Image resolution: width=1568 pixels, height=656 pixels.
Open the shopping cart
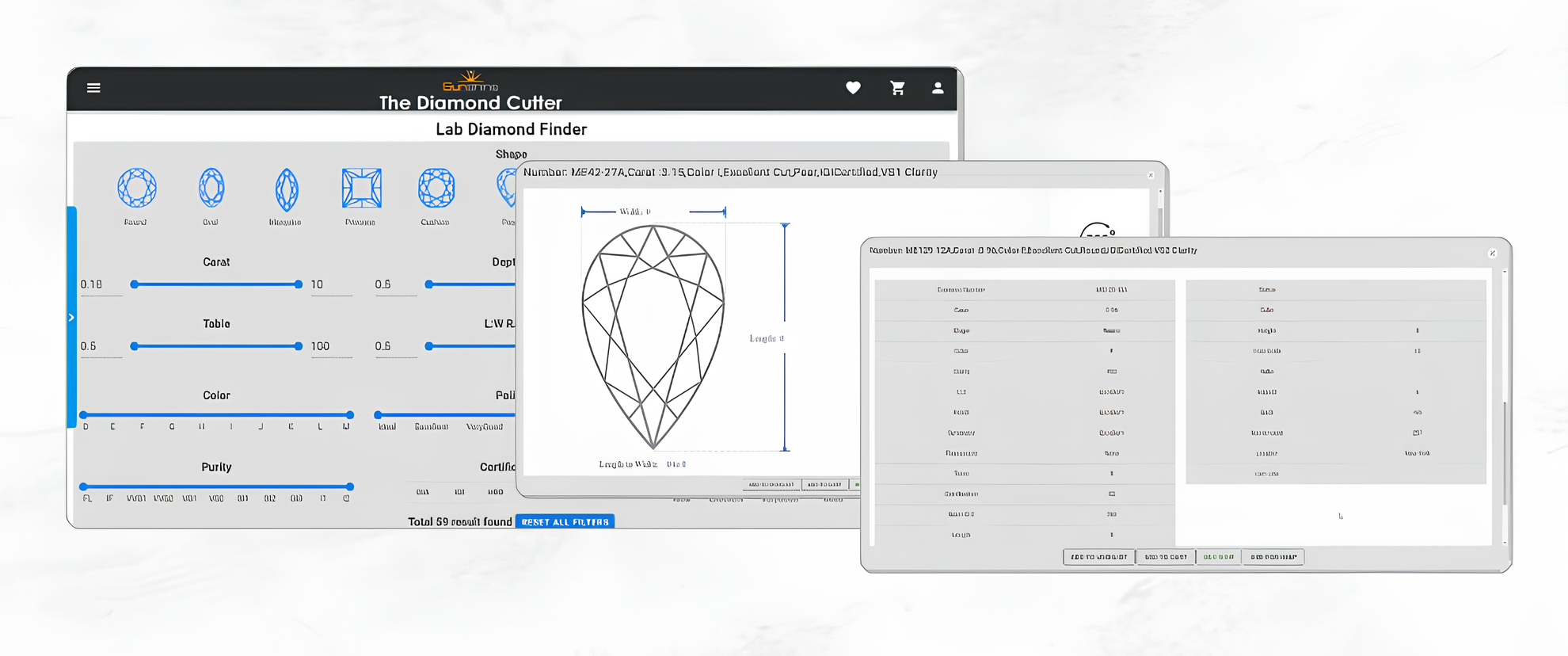[x=897, y=88]
